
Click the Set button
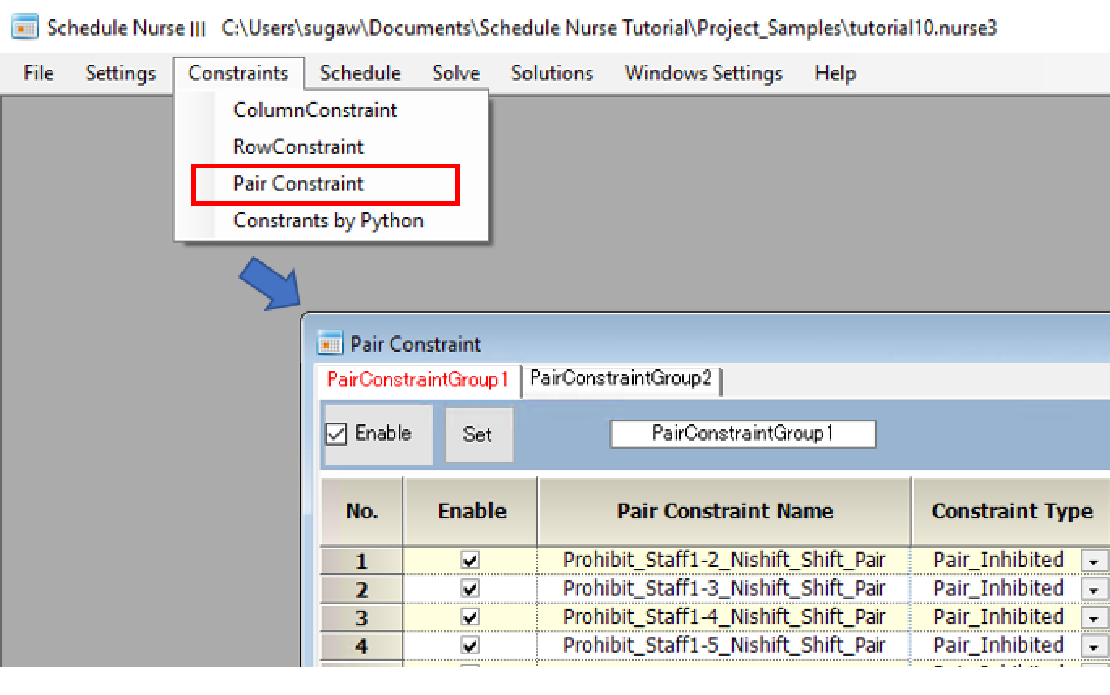click(478, 435)
